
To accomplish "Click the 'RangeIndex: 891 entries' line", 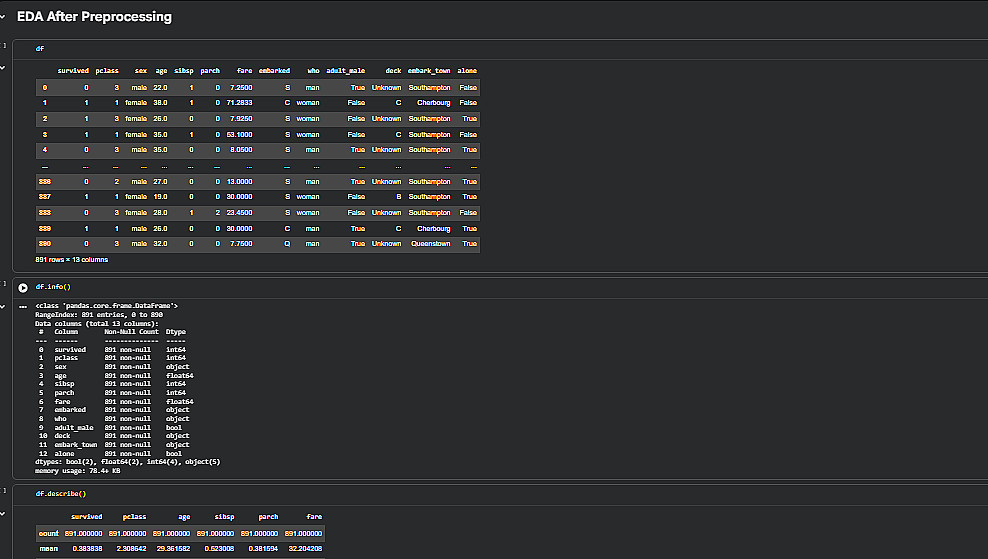I will [99, 314].
